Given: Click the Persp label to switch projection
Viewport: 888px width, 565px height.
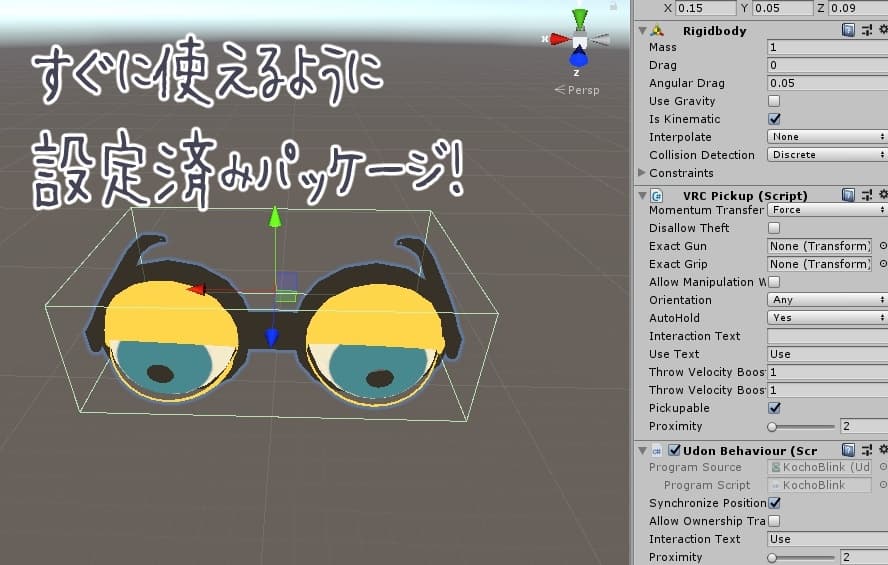Looking at the screenshot, I should 582,90.
